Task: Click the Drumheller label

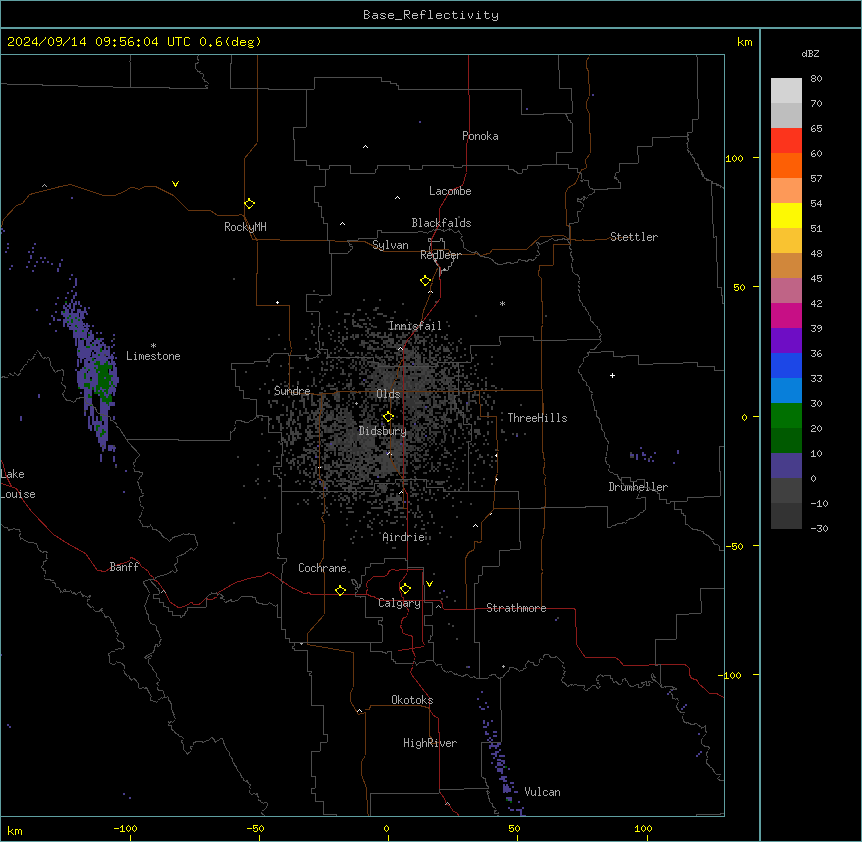Action: point(638,487)
